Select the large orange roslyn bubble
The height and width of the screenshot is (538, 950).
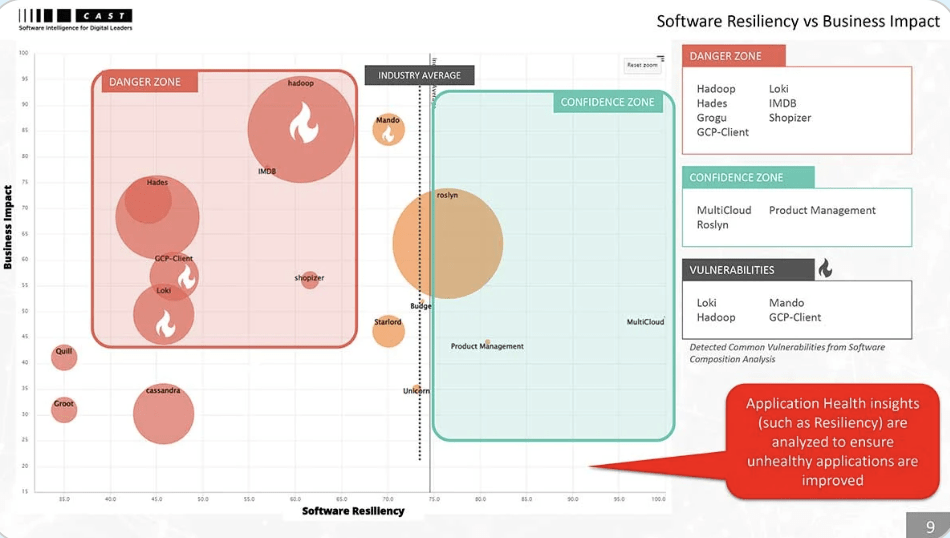pos(448,243)
